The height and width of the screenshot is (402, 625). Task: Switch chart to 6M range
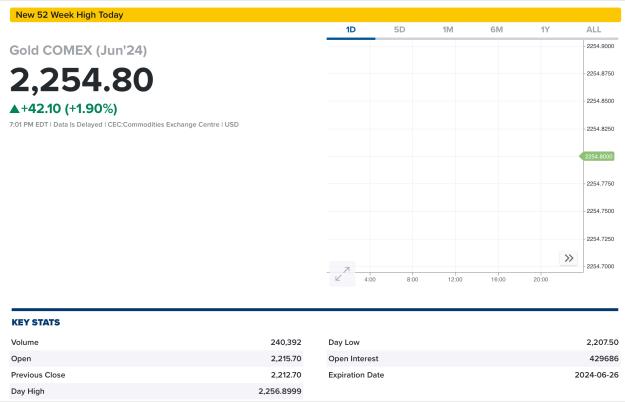[x=497, y=29]
